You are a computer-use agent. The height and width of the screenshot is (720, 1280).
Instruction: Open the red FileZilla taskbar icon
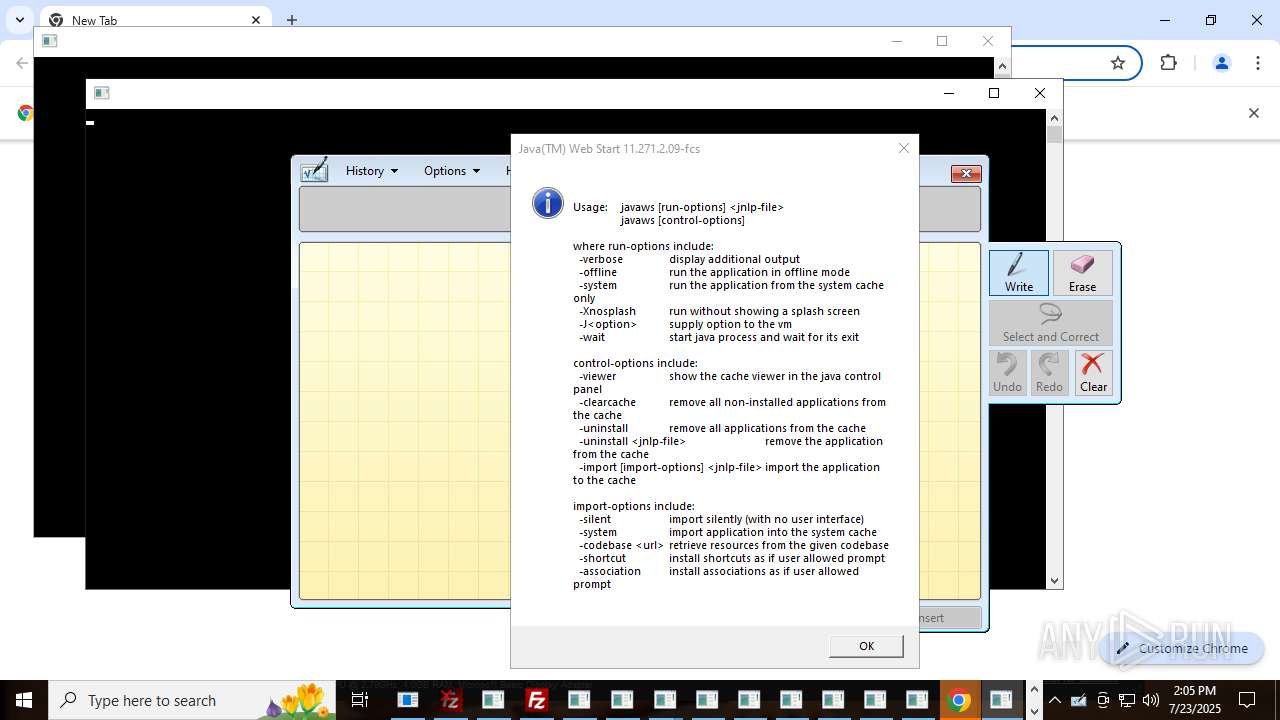click(537, 700)
